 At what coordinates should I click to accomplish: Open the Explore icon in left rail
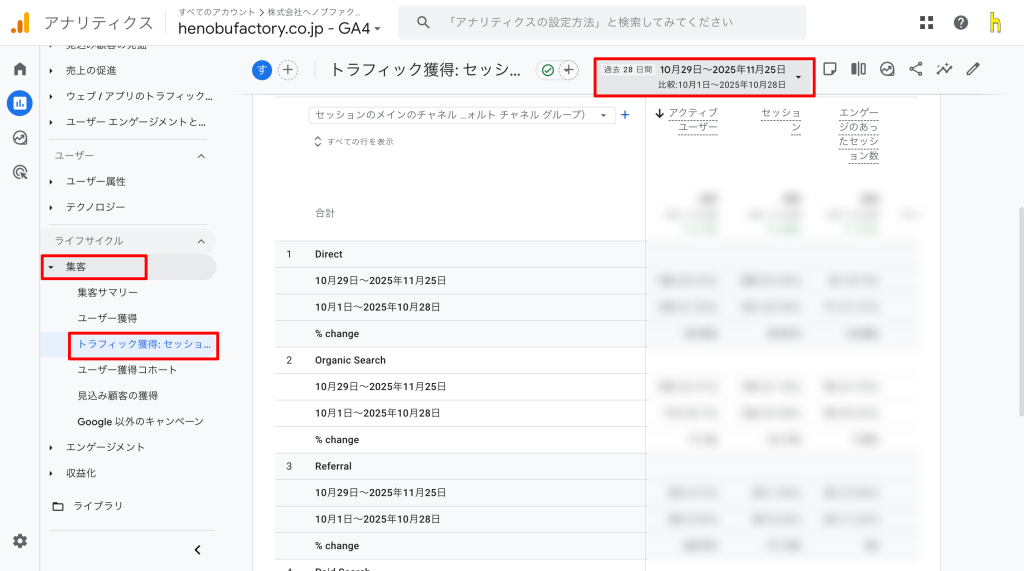19,138
